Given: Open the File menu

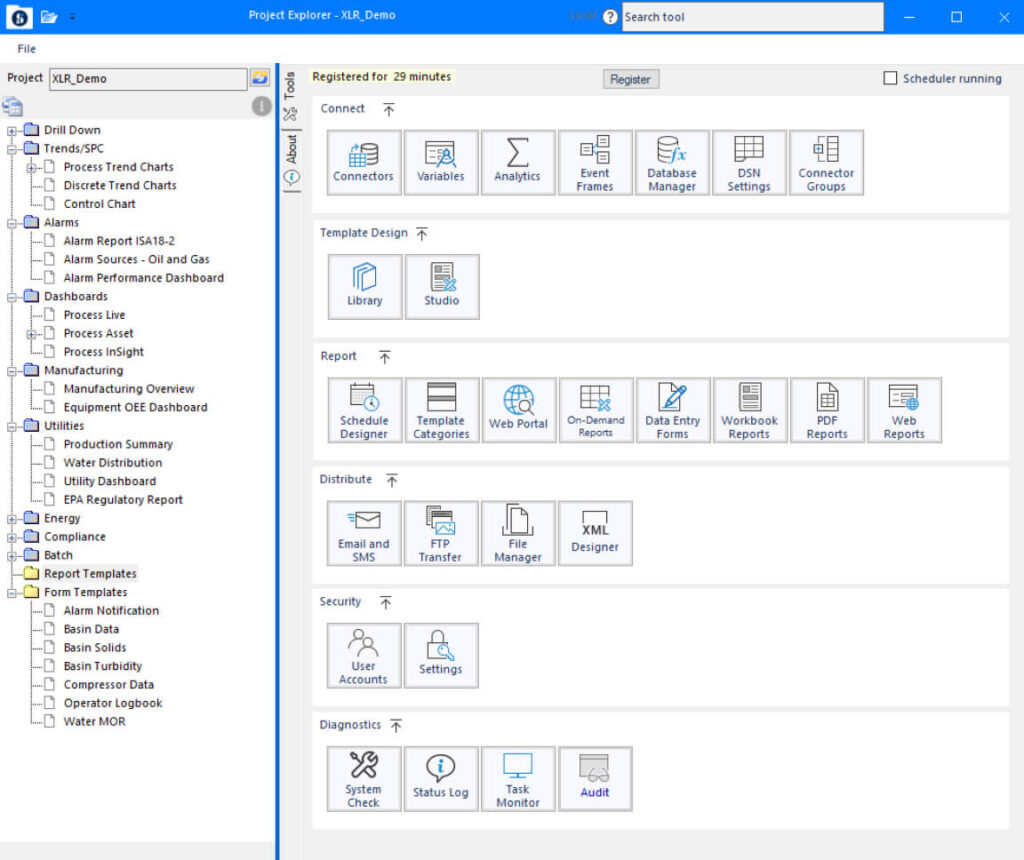Looking at the screenshot, I should [27, 49].
